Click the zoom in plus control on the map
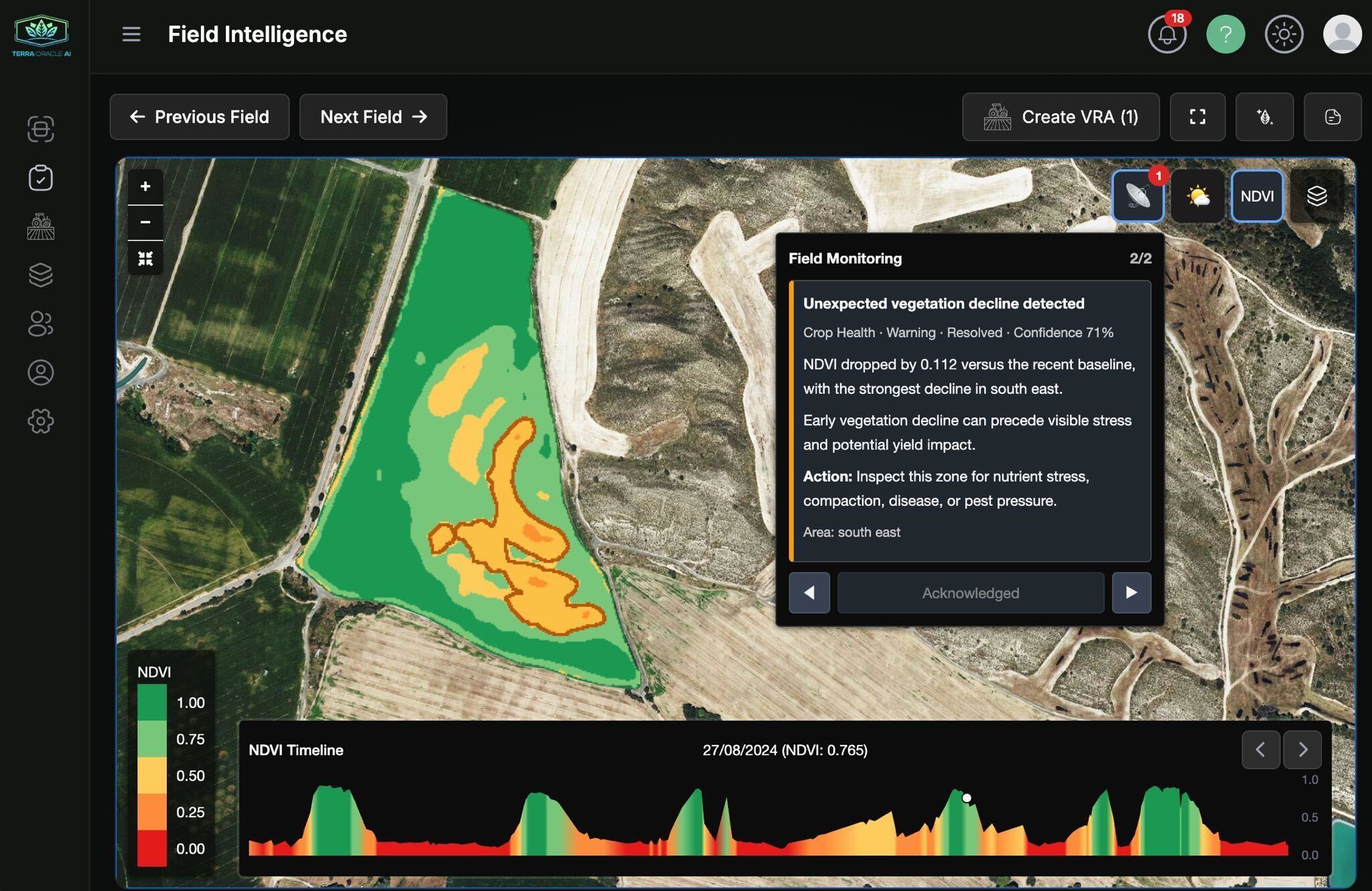The image size is (1372, 891). (145, 186)
